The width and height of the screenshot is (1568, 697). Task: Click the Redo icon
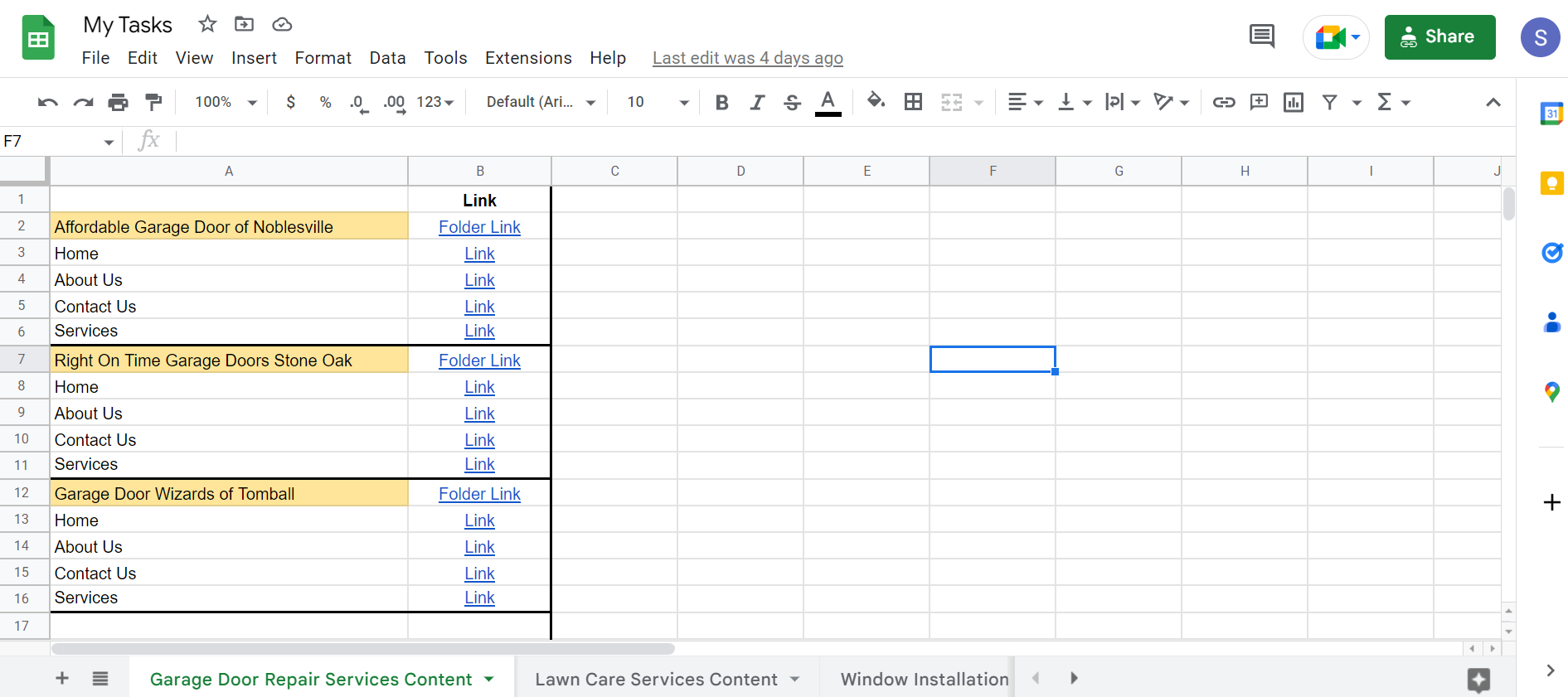tap(83, 102)
